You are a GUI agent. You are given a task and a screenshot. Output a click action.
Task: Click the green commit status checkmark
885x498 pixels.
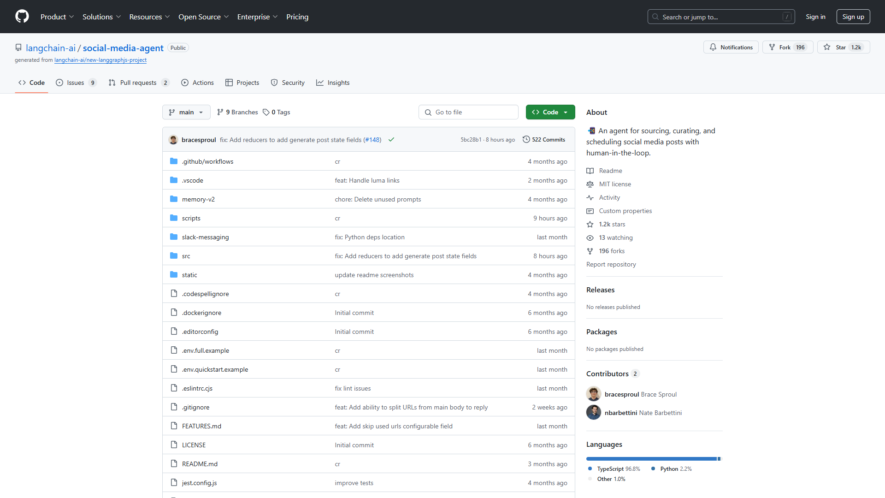click(391, 139)
